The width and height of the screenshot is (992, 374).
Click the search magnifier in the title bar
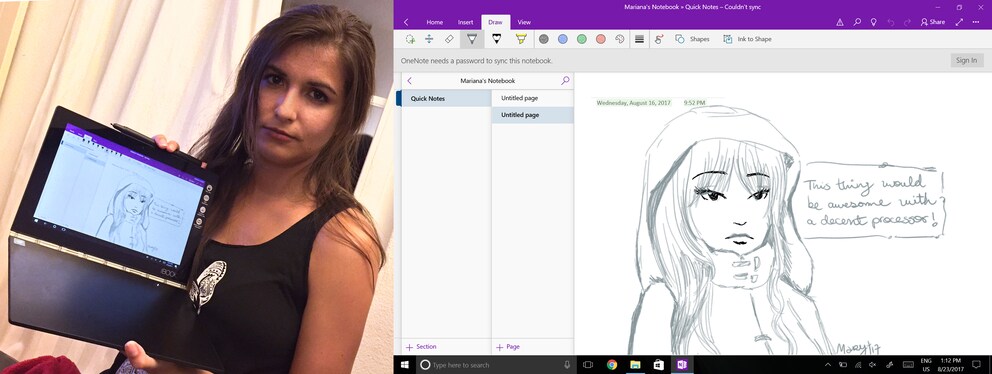857,22
